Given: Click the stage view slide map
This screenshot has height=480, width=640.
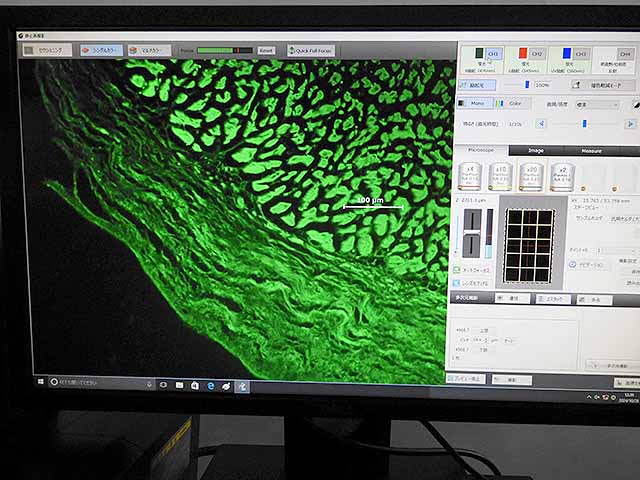Looking at the screenshot, I should (x=529, y=245).
